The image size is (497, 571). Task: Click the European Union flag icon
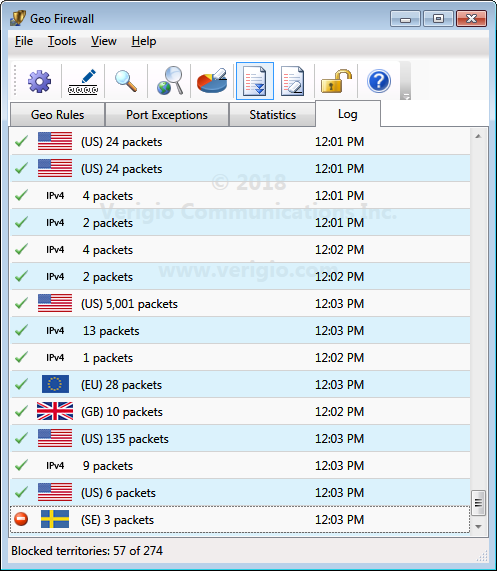(55, 384)
